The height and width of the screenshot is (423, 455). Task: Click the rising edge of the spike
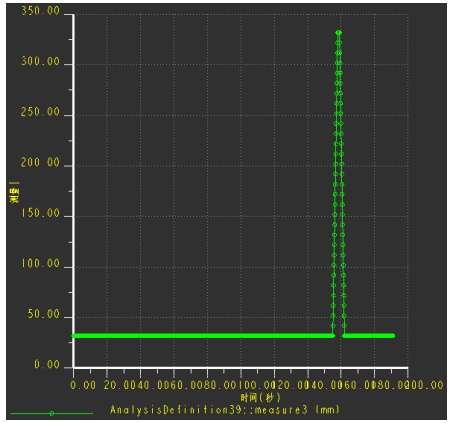tap(335, 183)
